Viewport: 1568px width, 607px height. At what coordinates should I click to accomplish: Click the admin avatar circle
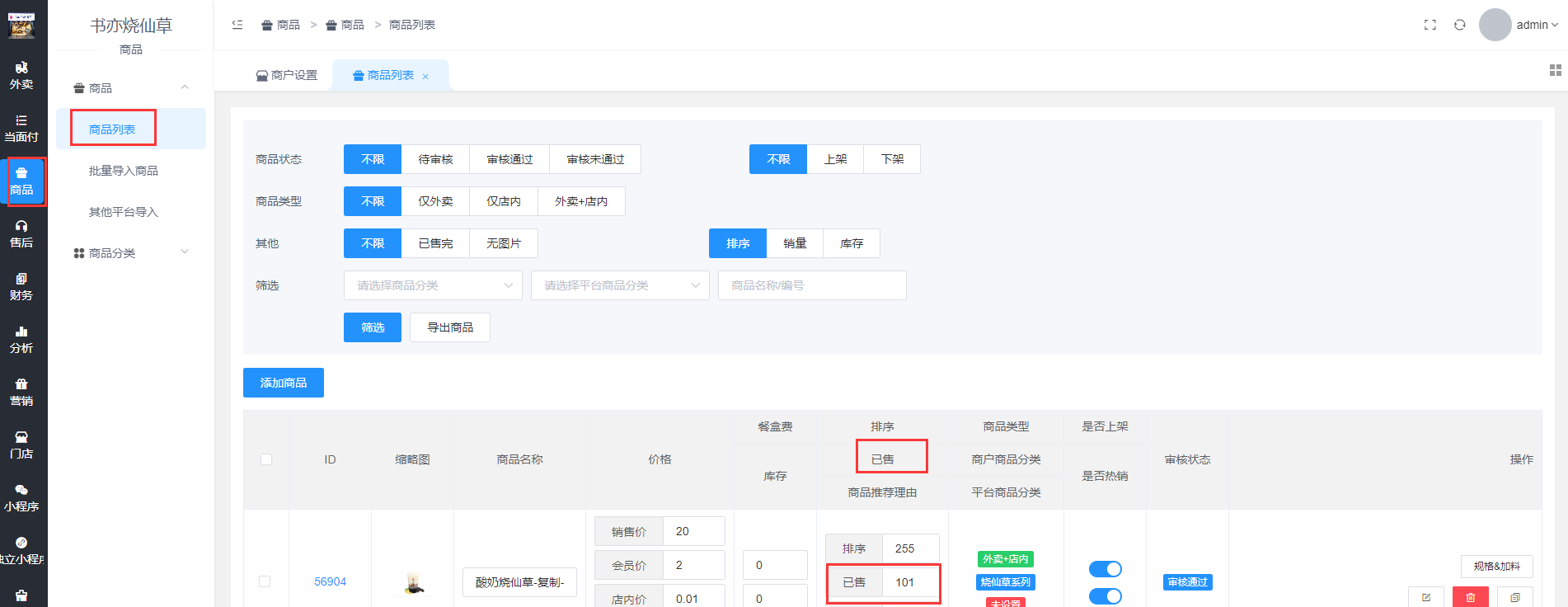point(1495,25)
